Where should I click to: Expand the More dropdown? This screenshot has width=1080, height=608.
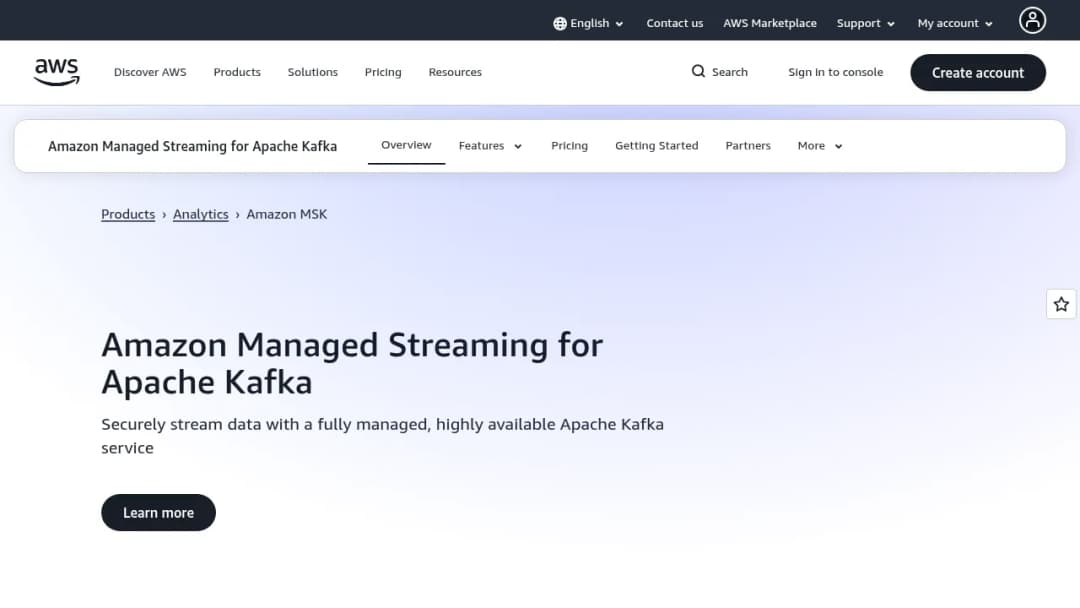[820, 146]
